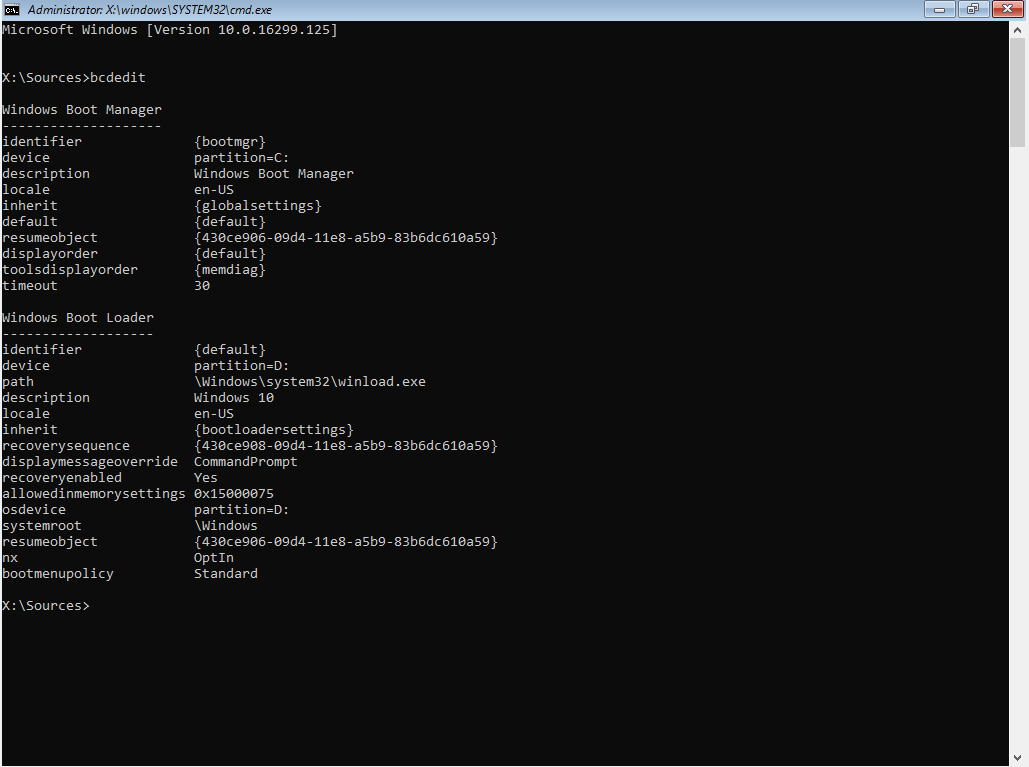This screenshot has width=1029, height=767.
Task: Minimize the Administrator cmd.exe window
Action: click(940, 9)
